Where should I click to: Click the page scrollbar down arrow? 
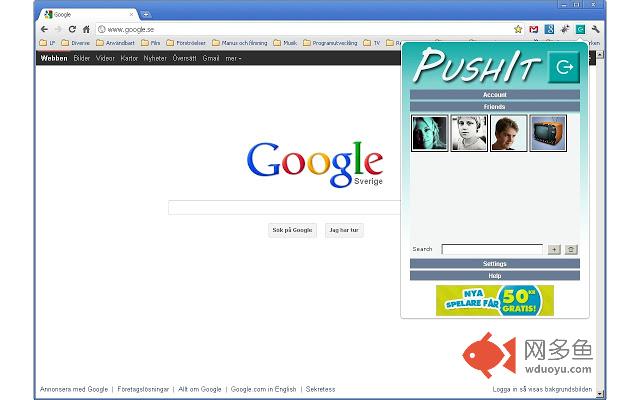pos(600,393)
